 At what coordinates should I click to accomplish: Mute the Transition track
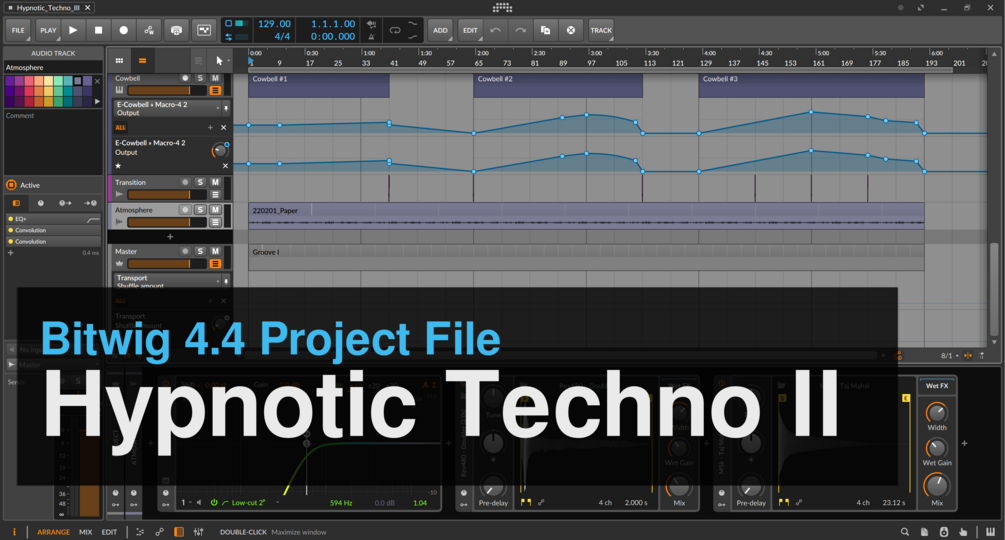click(215, 183)
